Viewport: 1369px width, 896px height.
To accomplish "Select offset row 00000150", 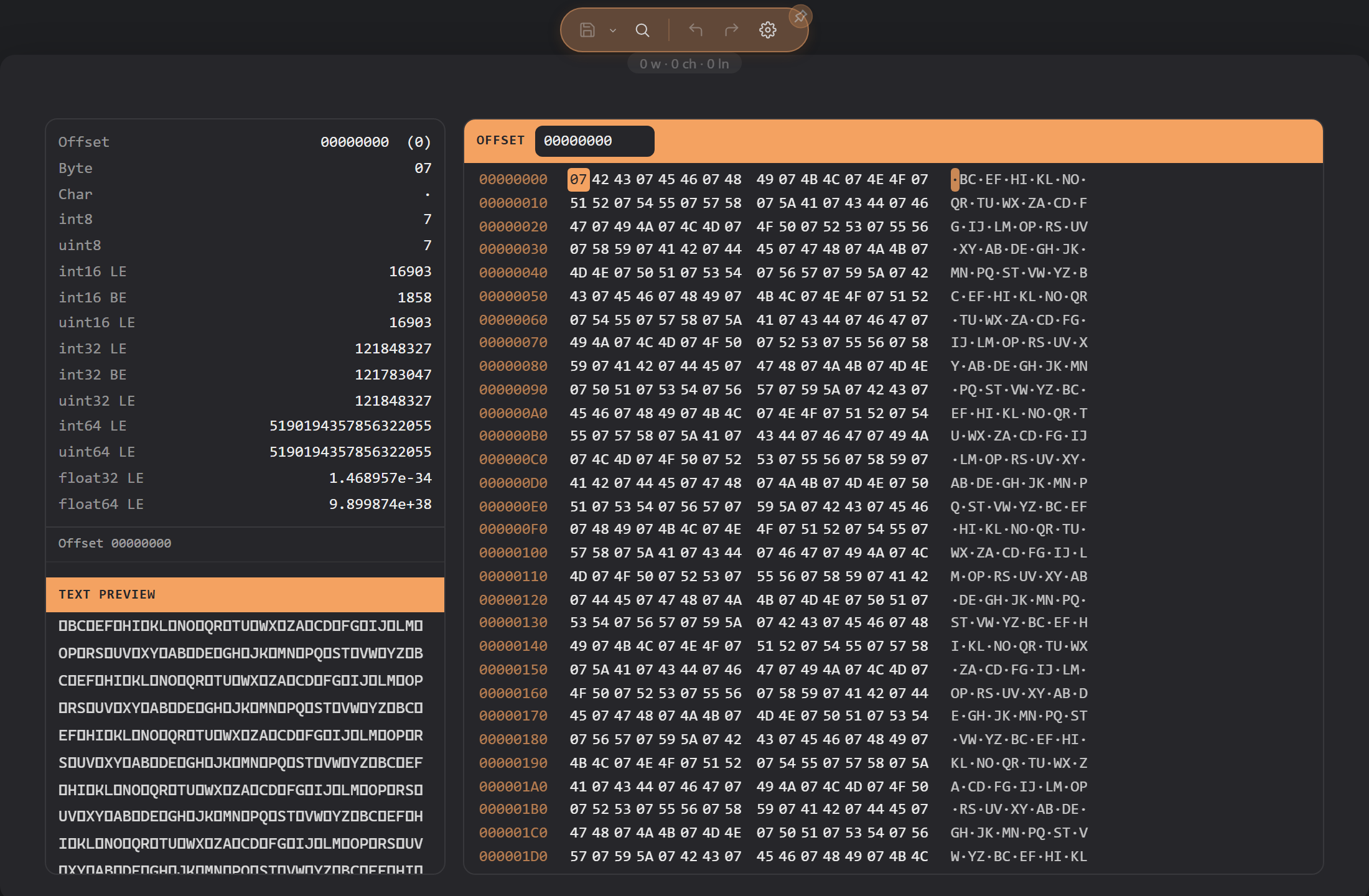I will pyautogui.click(x=513, y=670).
